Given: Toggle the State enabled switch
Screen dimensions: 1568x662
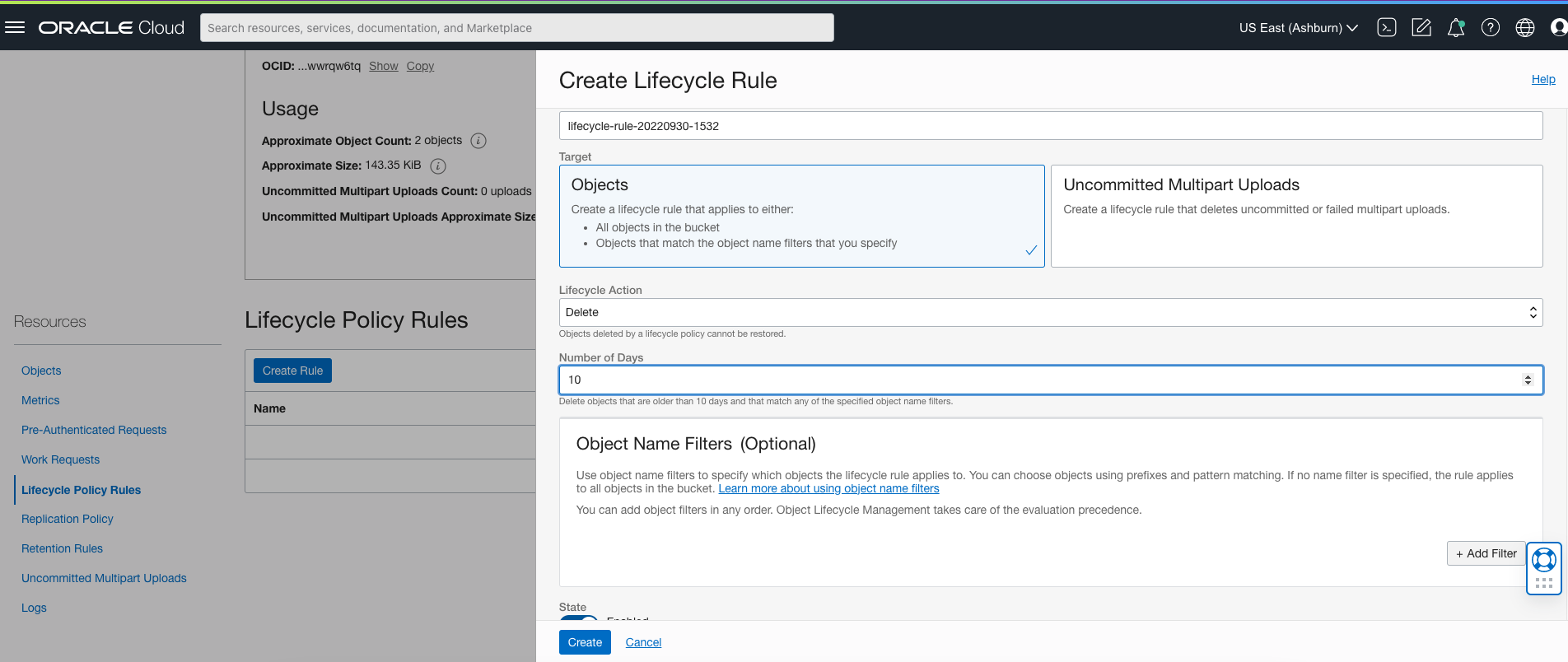Looking at the screenshot, I should 579,618.
